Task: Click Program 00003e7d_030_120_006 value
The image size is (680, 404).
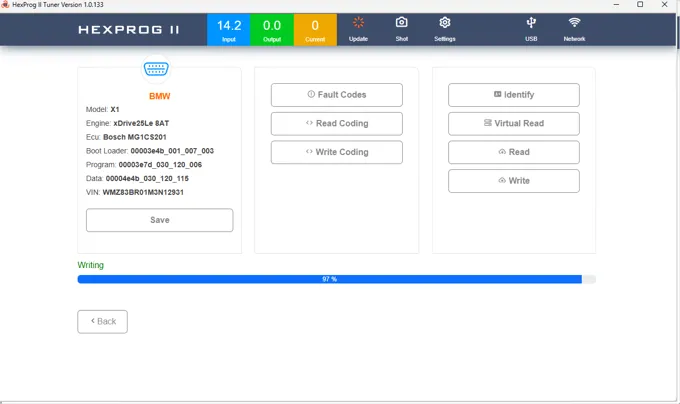Action: (160, 165)
